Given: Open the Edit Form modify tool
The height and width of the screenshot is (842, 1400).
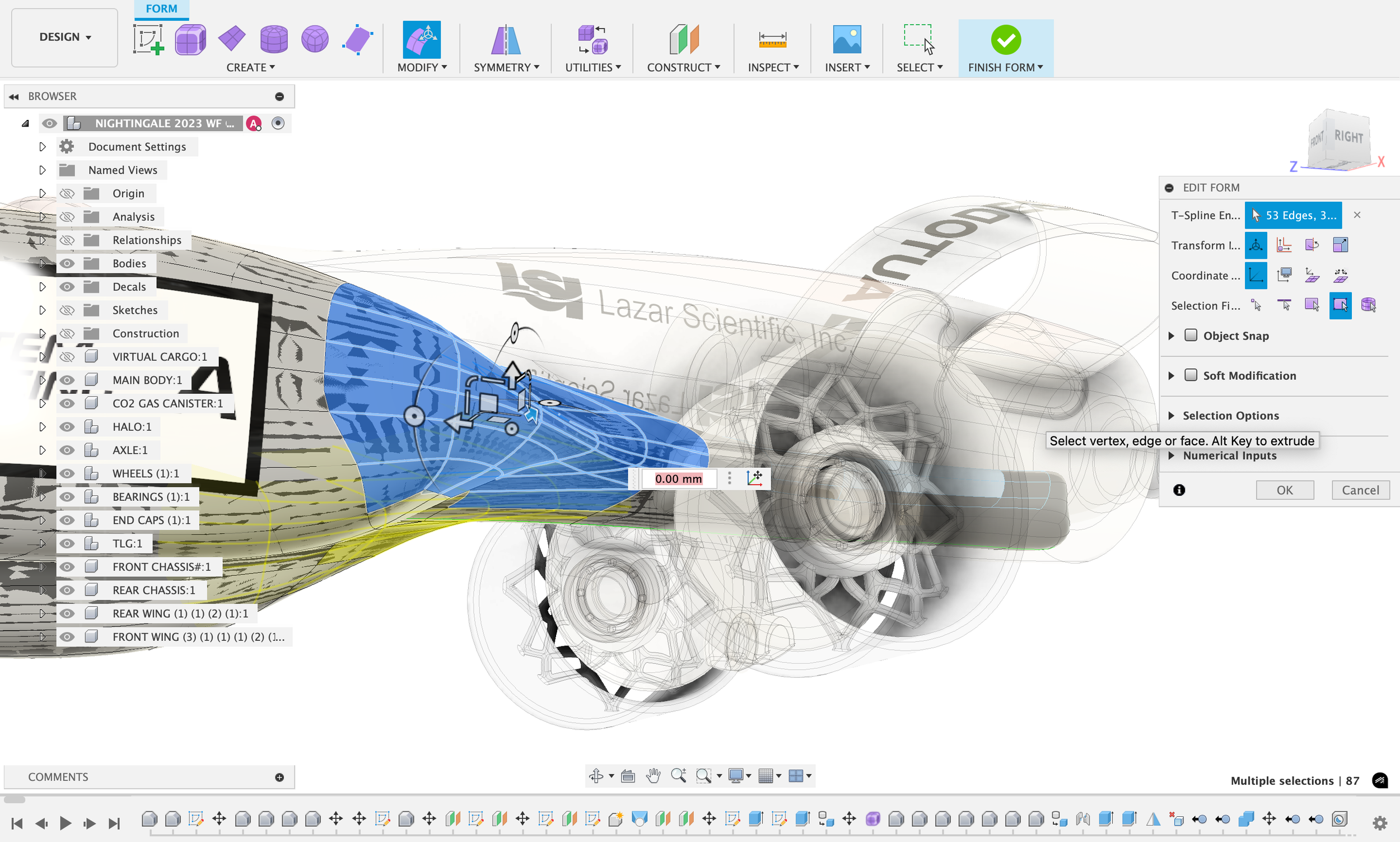Looking at the screenshot, I should coord(421,40).
